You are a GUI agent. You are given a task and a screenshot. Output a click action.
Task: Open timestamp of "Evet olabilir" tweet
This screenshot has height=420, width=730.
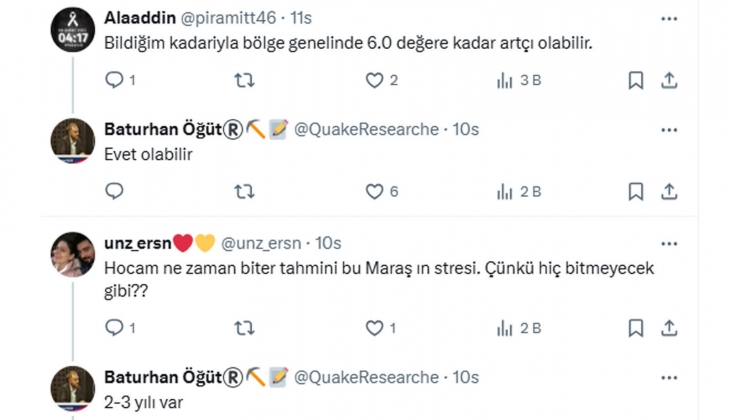point(466,129)
